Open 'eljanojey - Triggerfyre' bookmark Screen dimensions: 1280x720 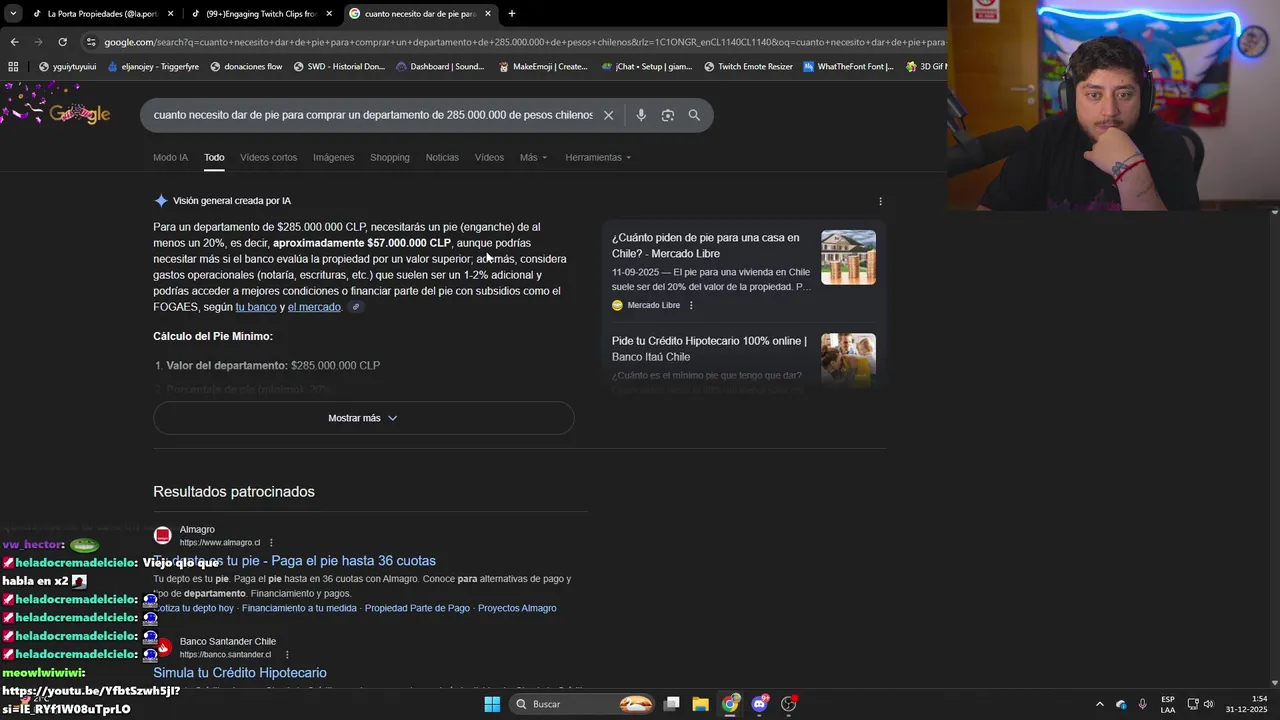[x=152, y=67]
